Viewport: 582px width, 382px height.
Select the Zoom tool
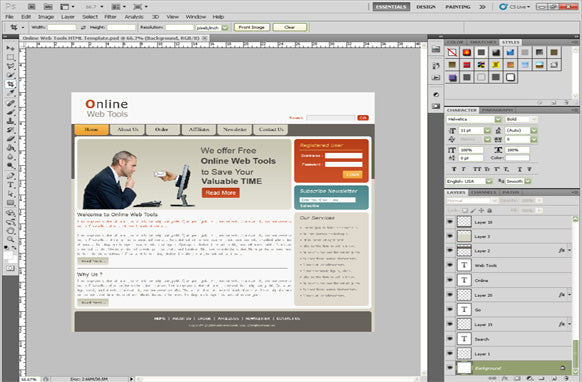point(10,239)
